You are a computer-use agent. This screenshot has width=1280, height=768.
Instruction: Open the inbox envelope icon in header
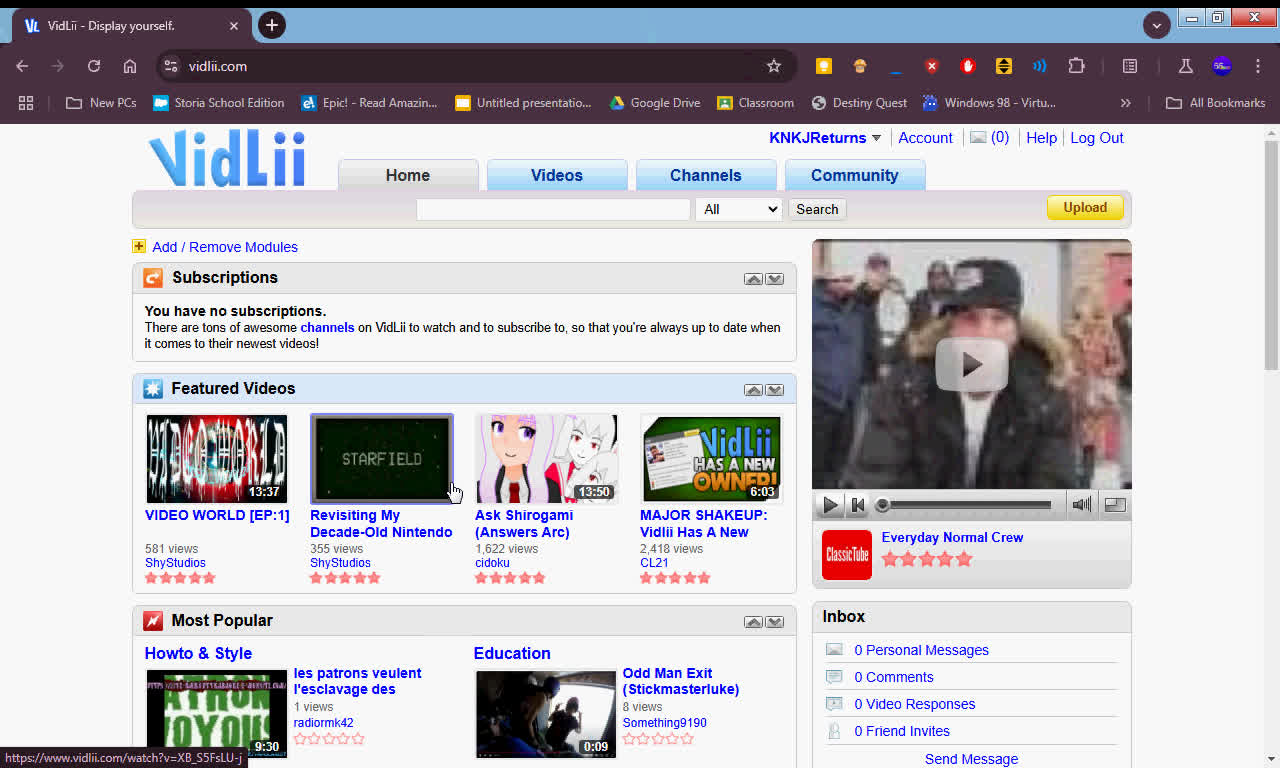click(x=978, y=138)
